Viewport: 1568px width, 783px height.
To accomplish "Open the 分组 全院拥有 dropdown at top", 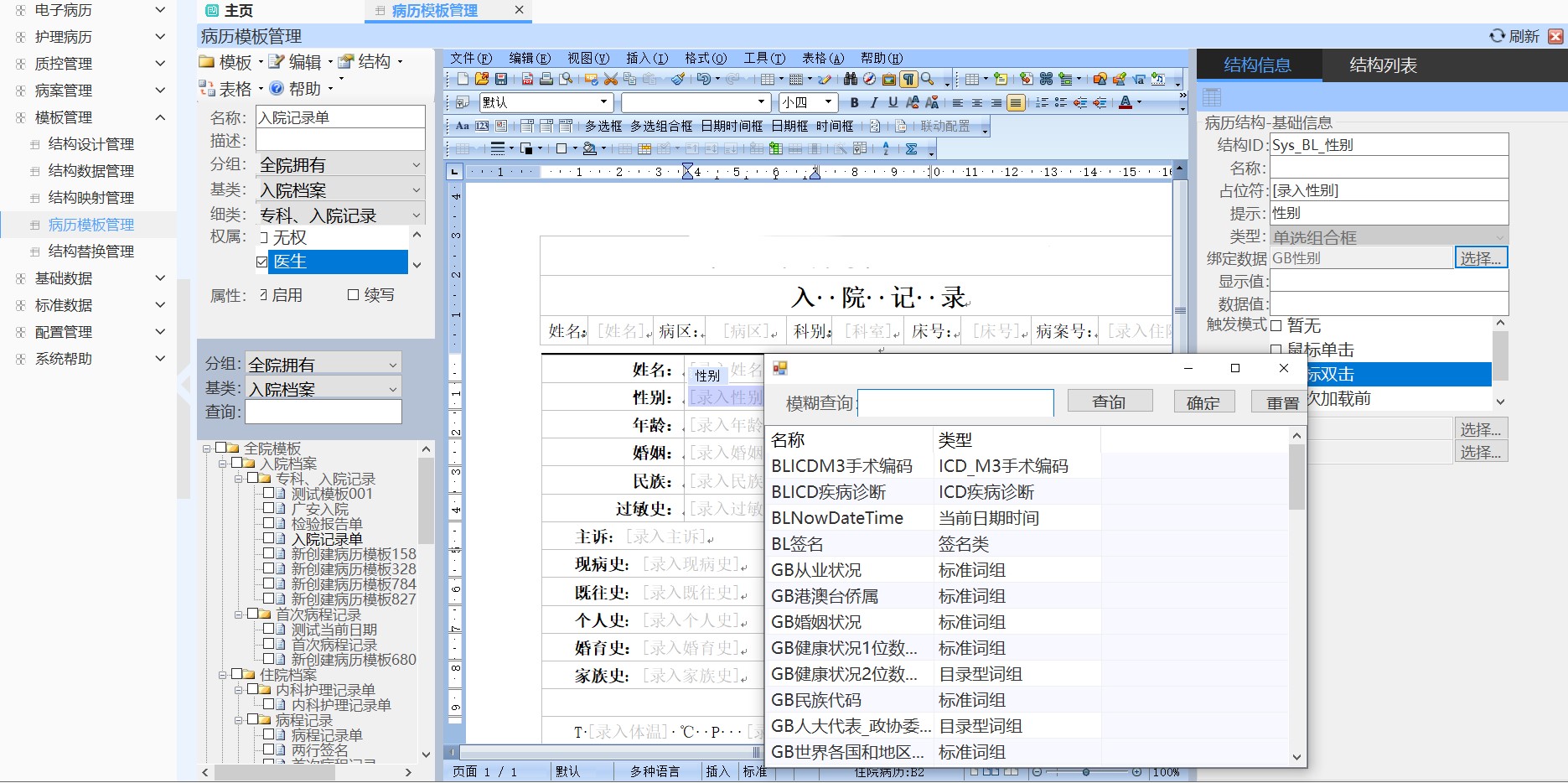I will pyautogui.click(x=340, y=165).
